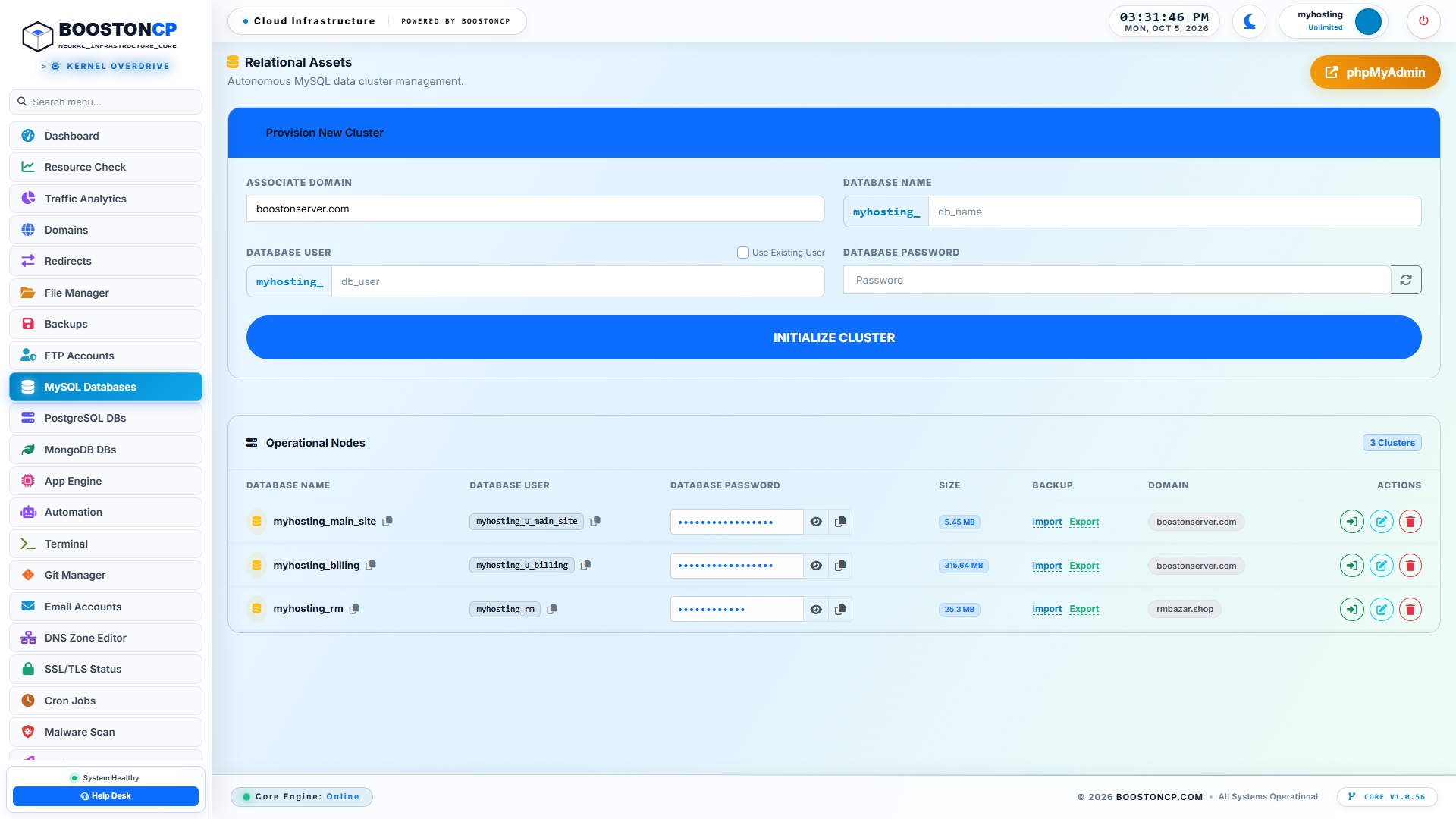Click the red power logout icon
This screenshot has height=819, width=1456.
[x=1423, y=21]
